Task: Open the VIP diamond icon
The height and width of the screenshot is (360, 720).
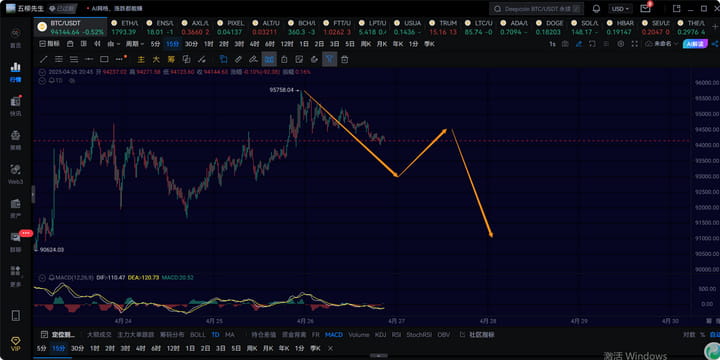Action: point(15,343)
